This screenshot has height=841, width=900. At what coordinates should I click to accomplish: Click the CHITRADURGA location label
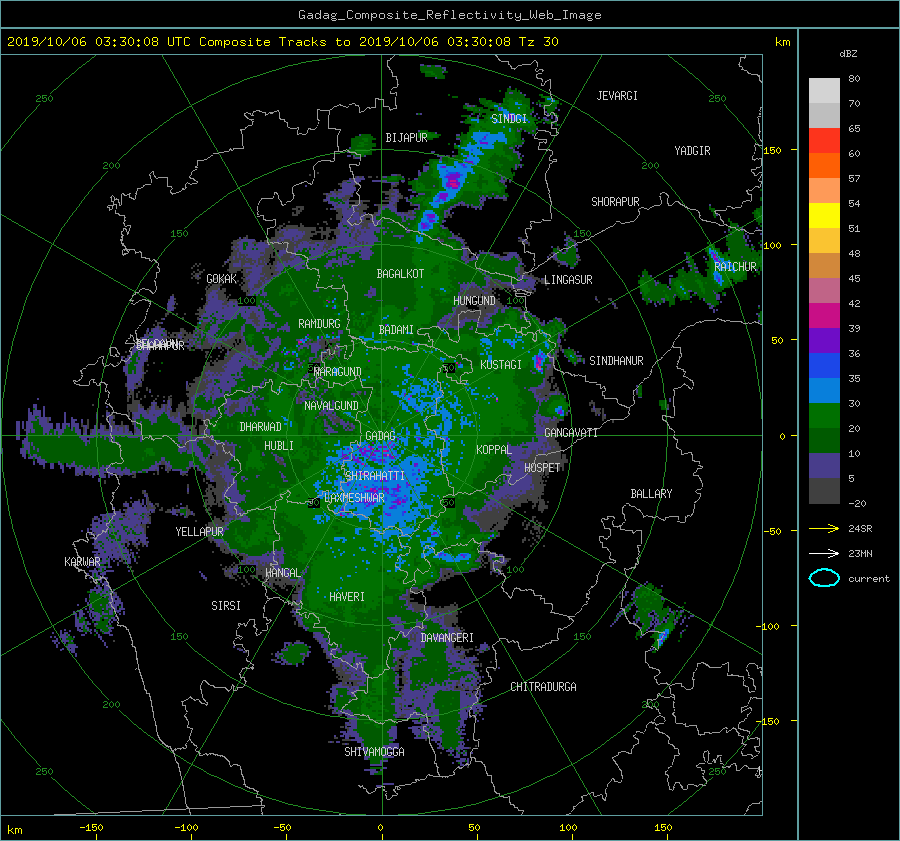544,687
